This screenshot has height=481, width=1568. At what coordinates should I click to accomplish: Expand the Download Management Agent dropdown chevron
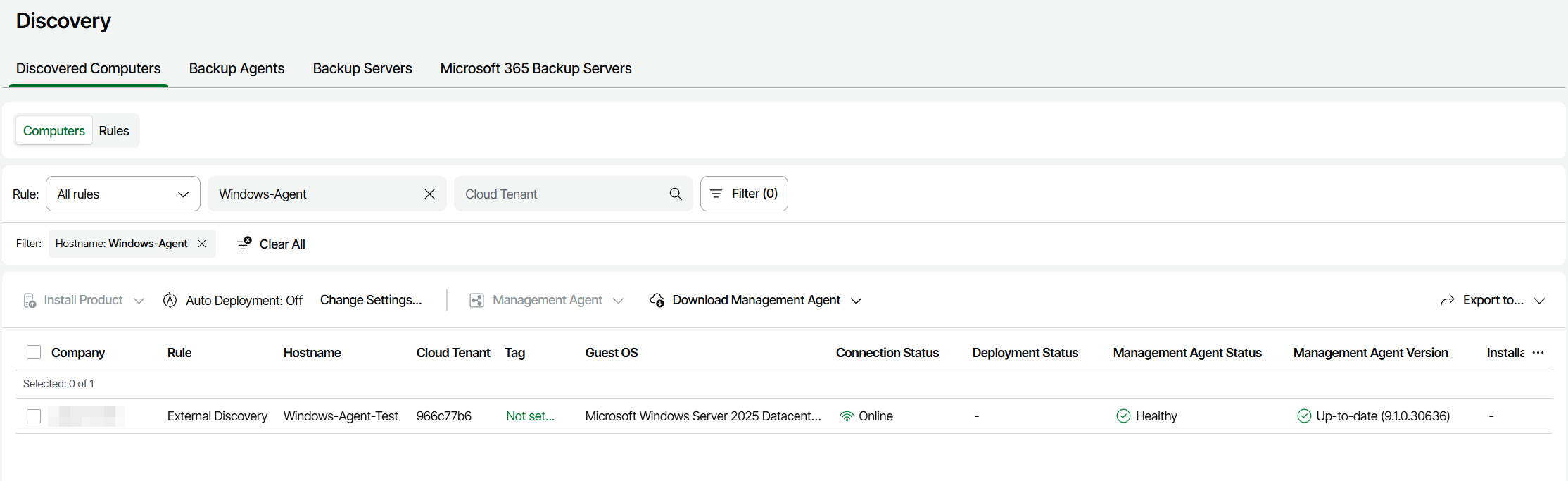856,301
